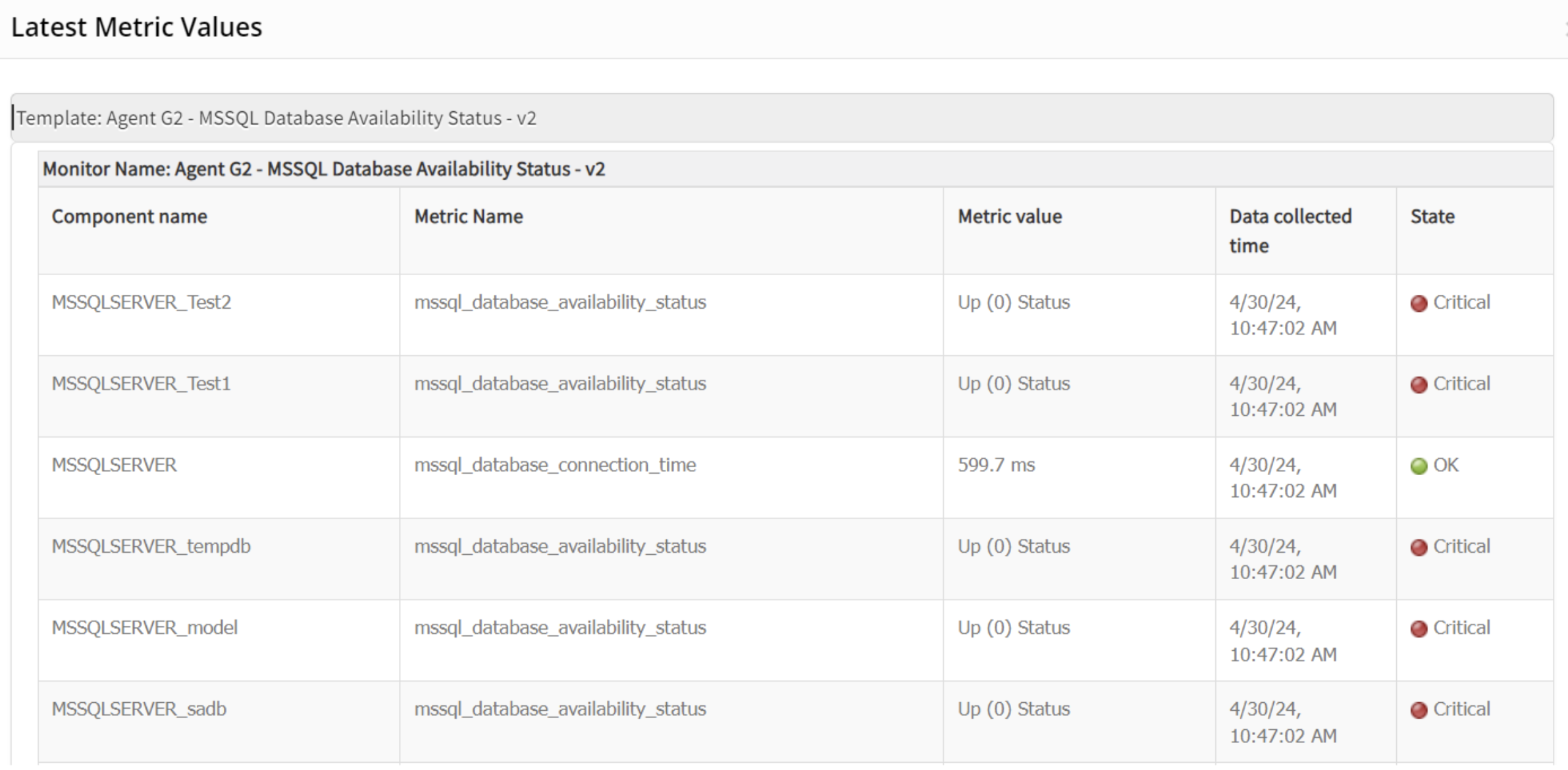Click the red Critical icon for MSSQLSERVER_sadb

(x=1419, y=710)
